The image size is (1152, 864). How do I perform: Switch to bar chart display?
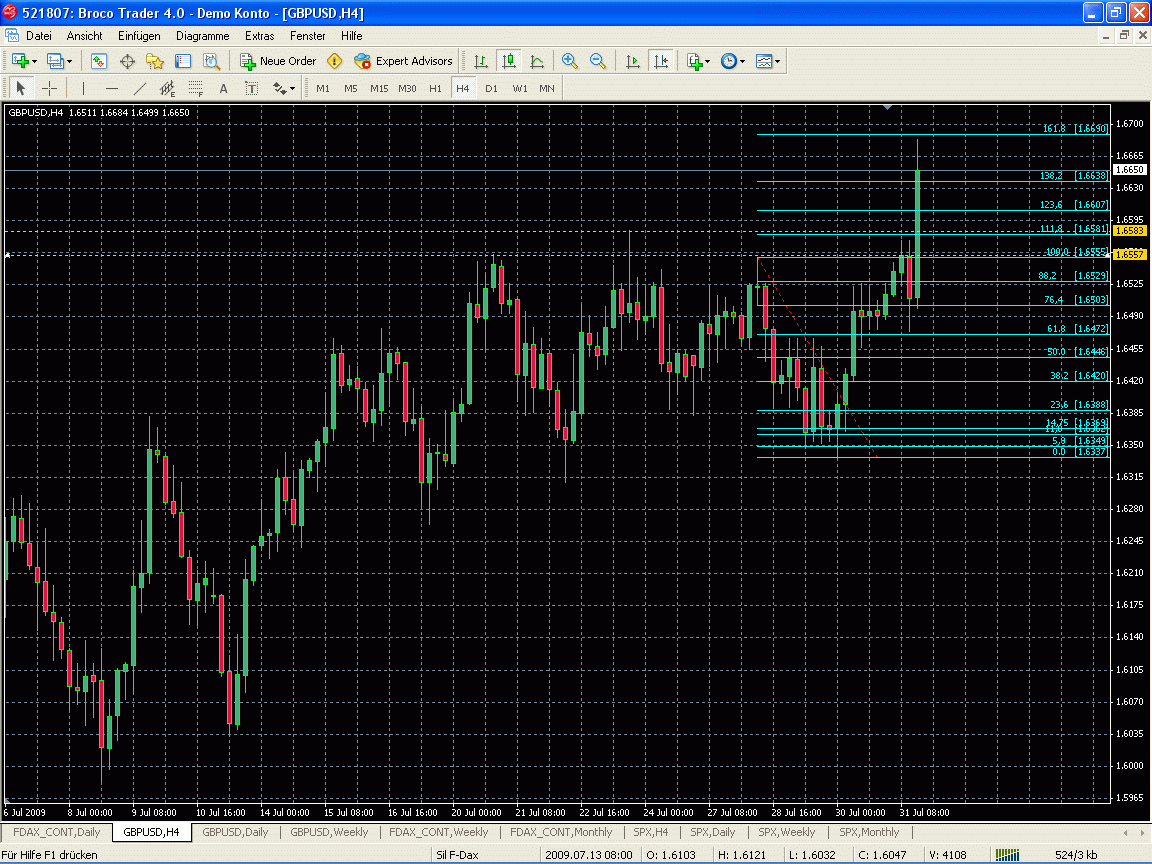coord(480,62)
